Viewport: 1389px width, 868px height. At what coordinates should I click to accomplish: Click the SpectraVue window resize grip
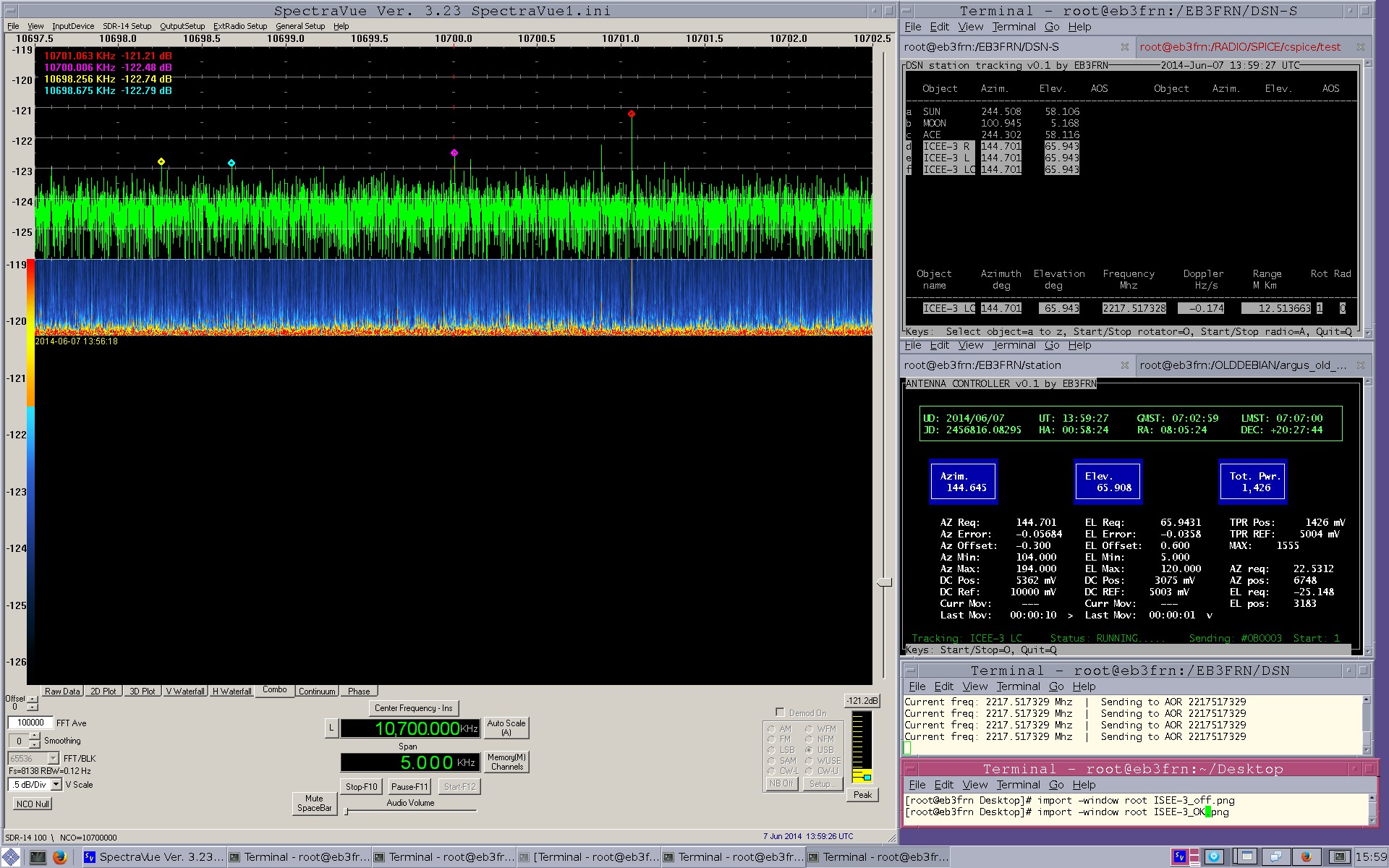click(891, 838)
